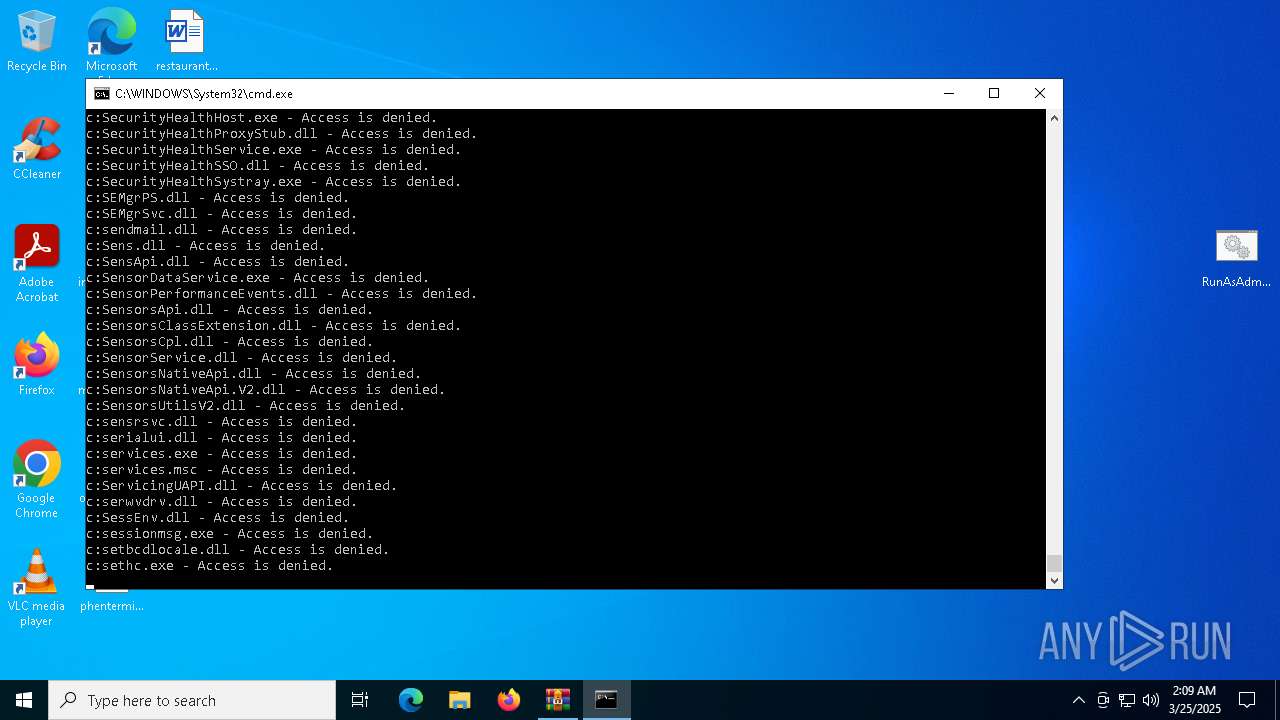This screenshot has height=720, width=1280.
Task: Click the Type here to search box
Action: [192, 700]
